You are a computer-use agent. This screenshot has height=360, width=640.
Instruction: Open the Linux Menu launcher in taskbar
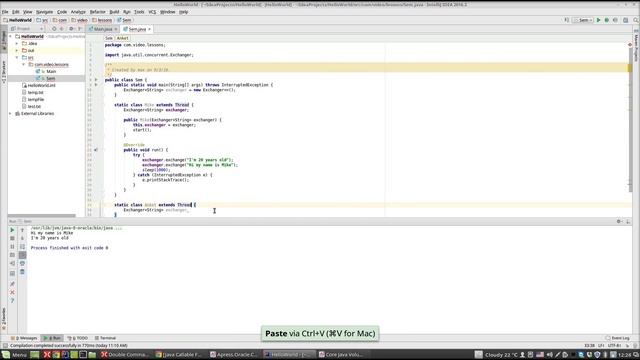pyautogui.click(x=14, y=355)
